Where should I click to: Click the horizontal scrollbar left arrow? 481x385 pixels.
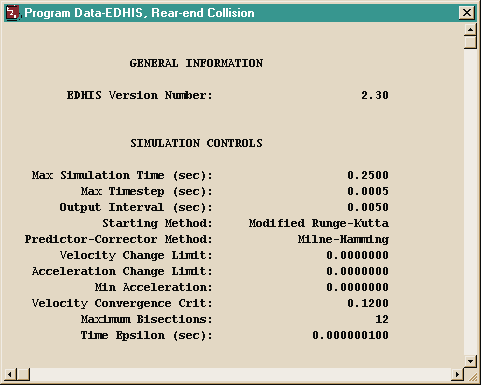10,374
